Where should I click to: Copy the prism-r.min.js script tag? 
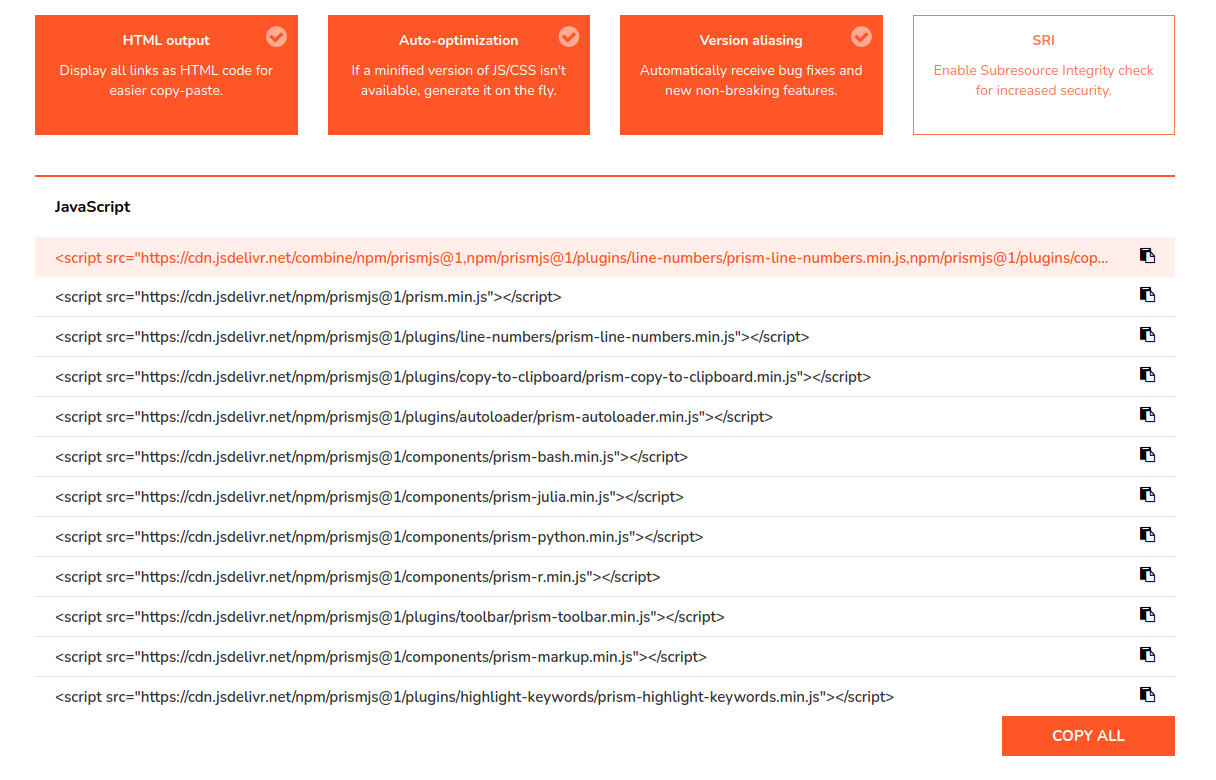[x=1147, y=575]
